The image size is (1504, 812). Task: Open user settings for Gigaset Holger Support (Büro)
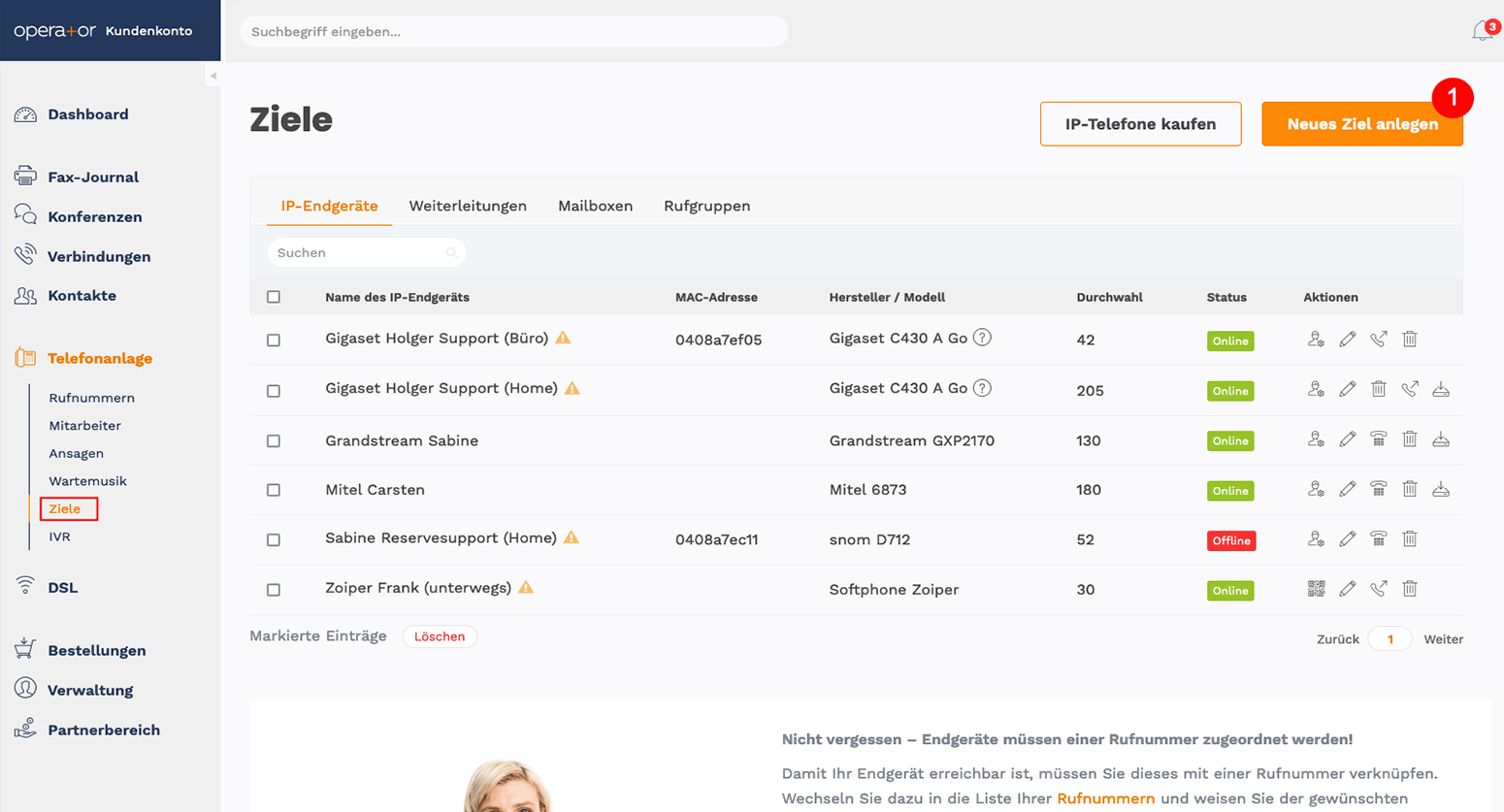[x=1316, y=339]
